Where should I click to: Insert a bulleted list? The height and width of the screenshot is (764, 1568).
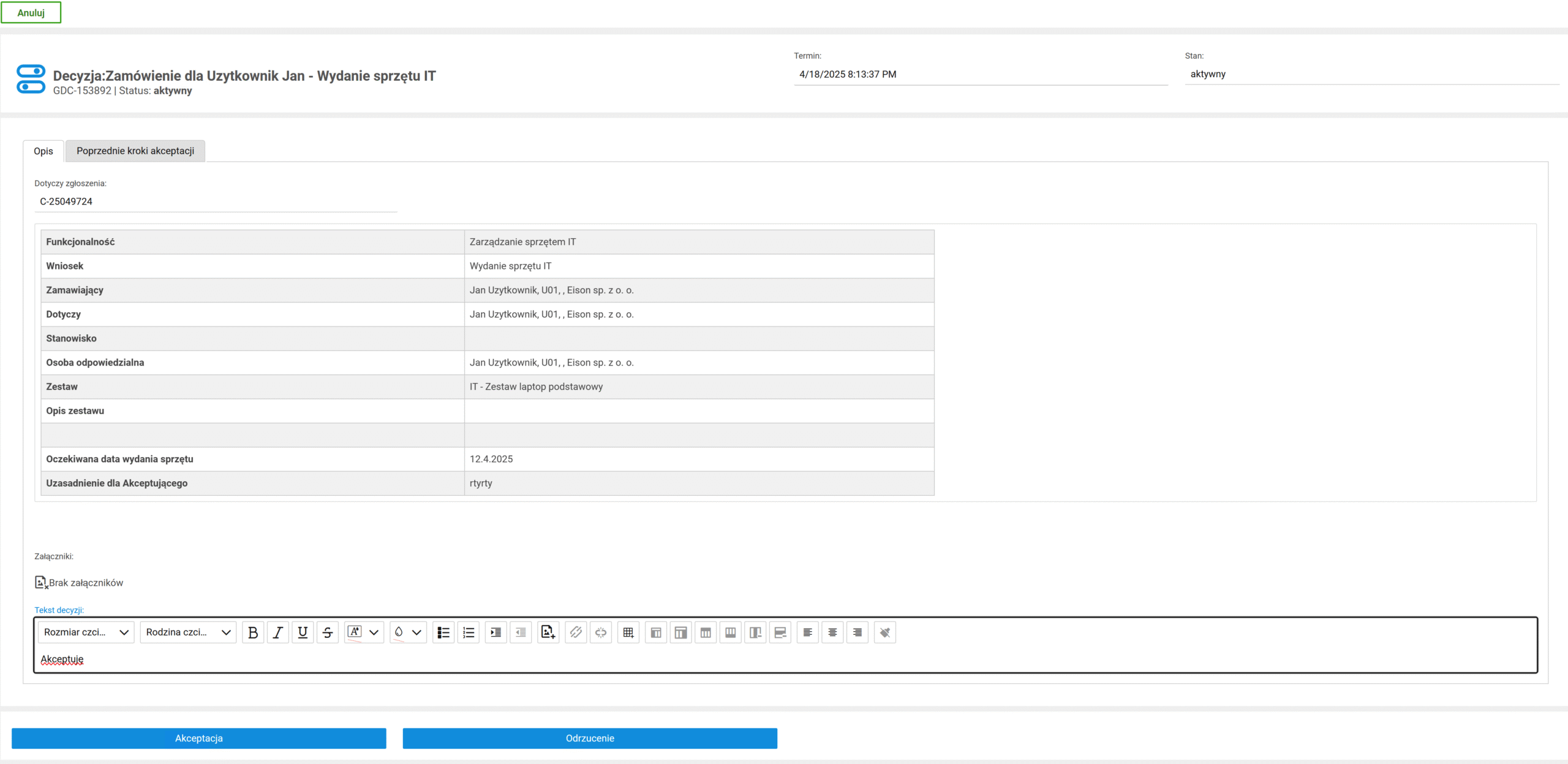point(443,632)
